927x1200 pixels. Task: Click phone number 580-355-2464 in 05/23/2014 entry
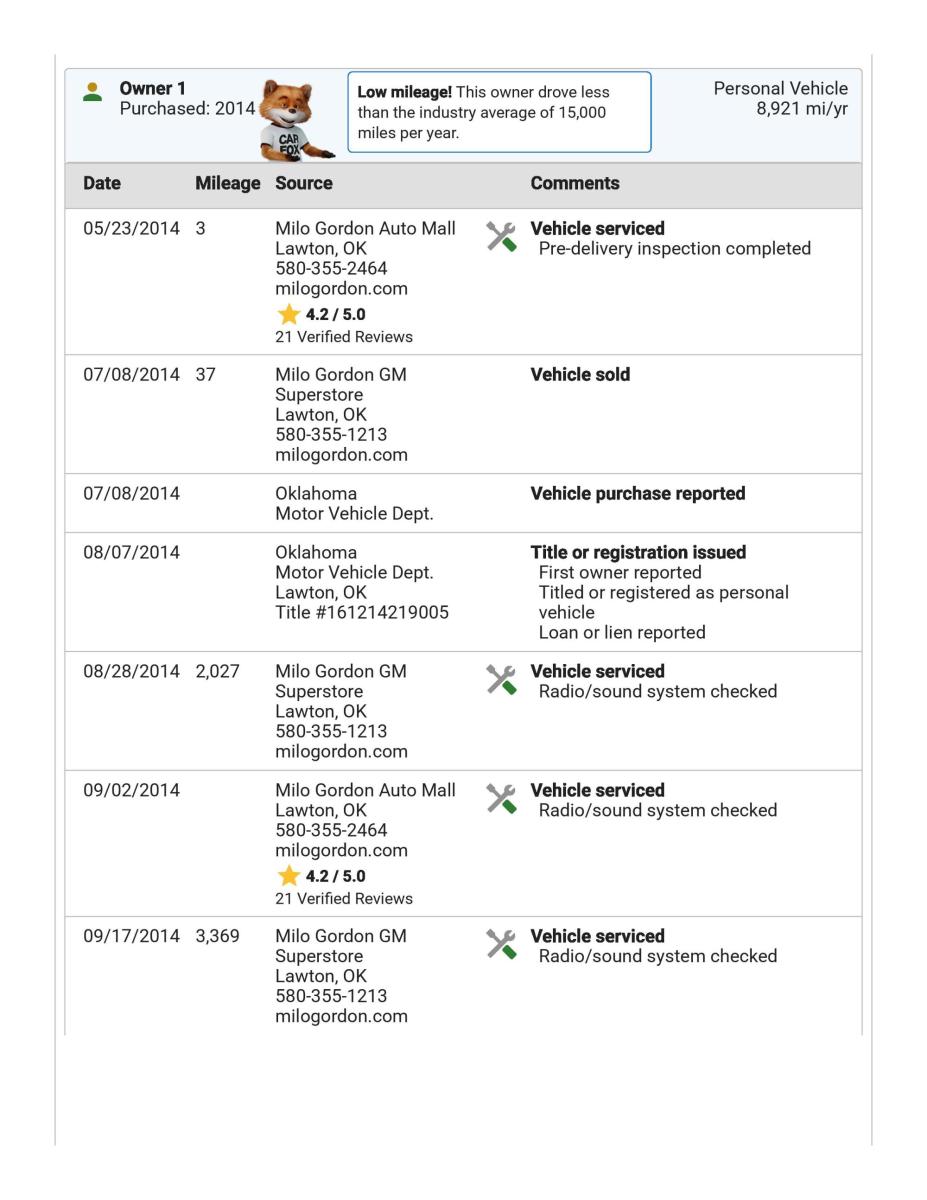tap(331, 268)
